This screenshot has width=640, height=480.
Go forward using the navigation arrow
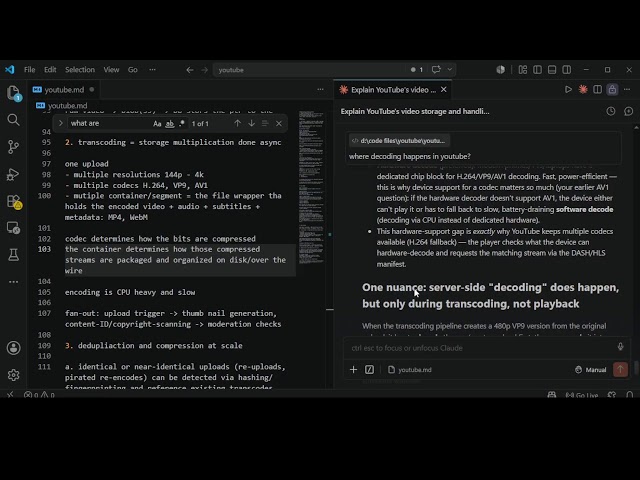click(x=204, y=70)
